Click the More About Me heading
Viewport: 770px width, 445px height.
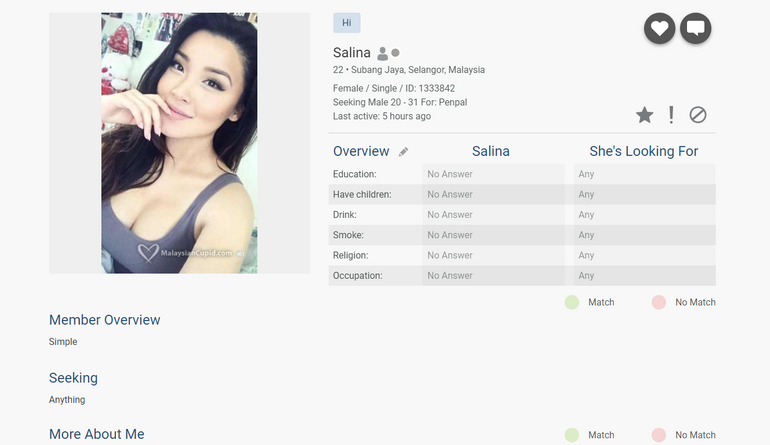coord(97,434)
